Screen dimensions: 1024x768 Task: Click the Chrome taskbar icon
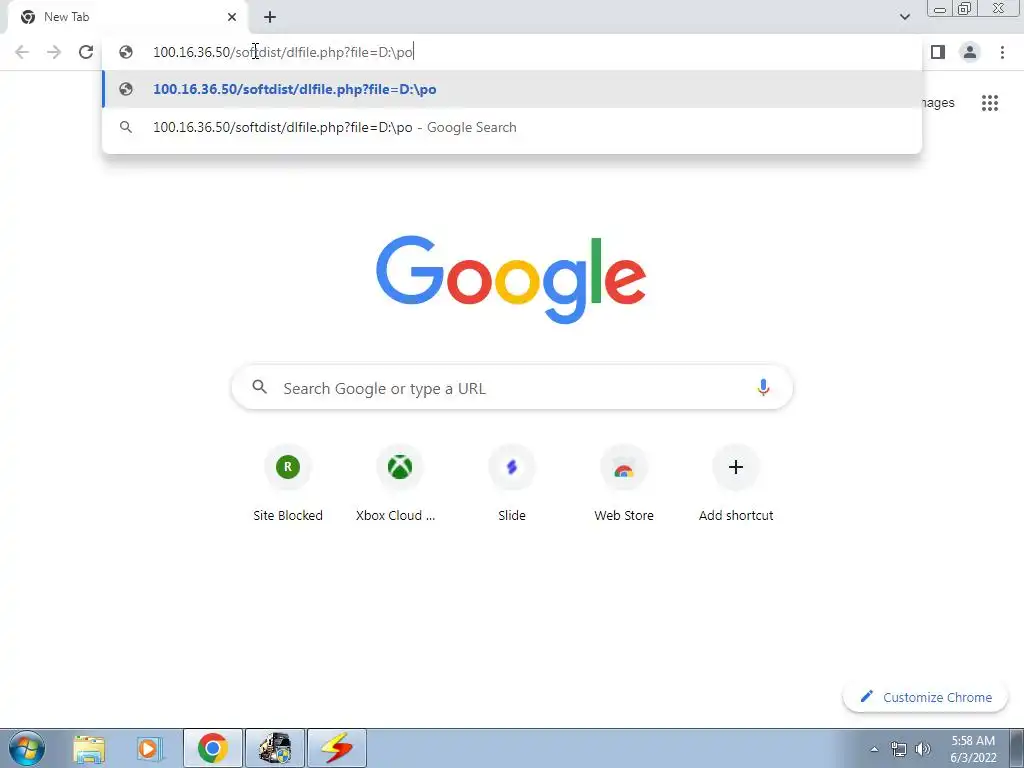coord(213,748)
